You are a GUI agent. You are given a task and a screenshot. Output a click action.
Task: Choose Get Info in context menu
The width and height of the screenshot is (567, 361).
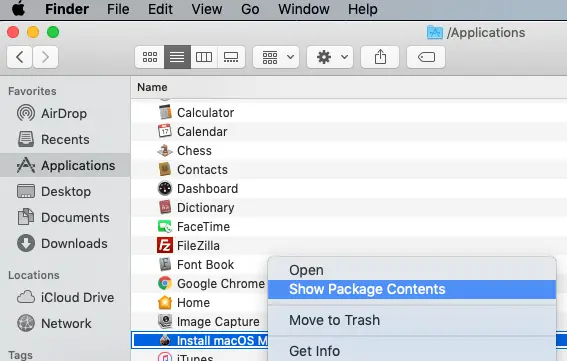click(x=315, y=351)
